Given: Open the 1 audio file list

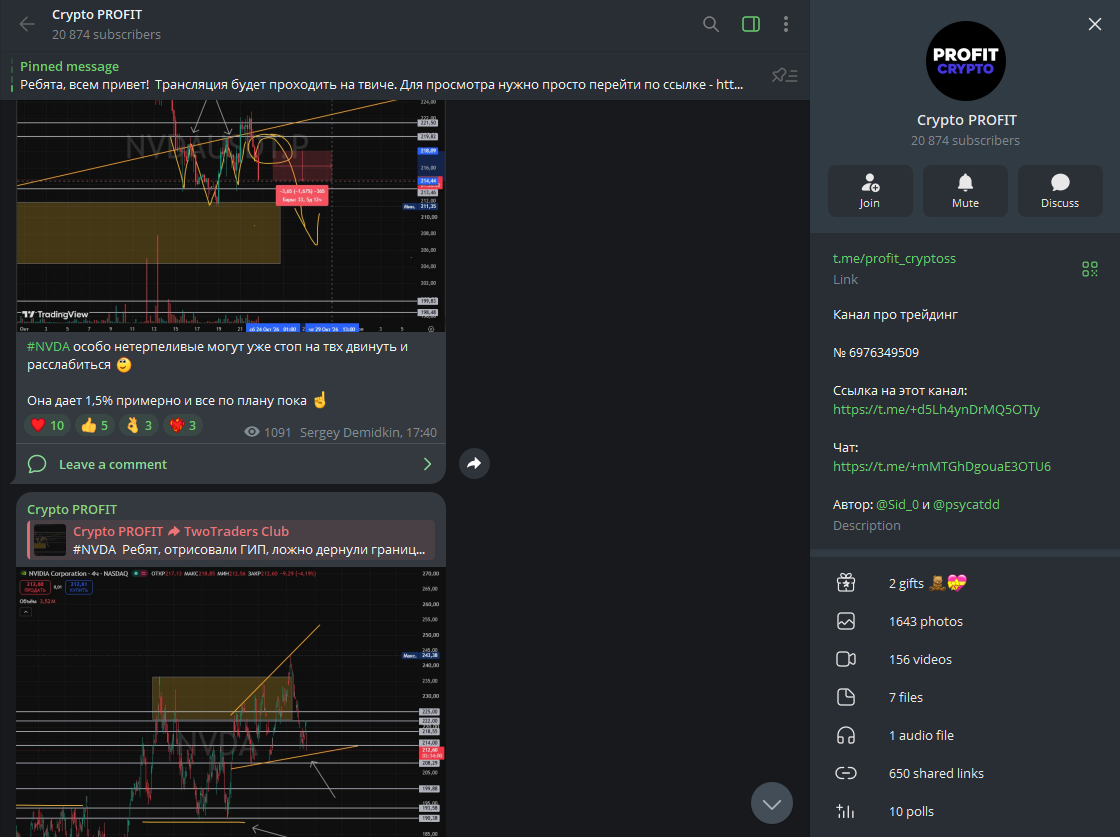Looking at the screenshot, I should [965, 735].
